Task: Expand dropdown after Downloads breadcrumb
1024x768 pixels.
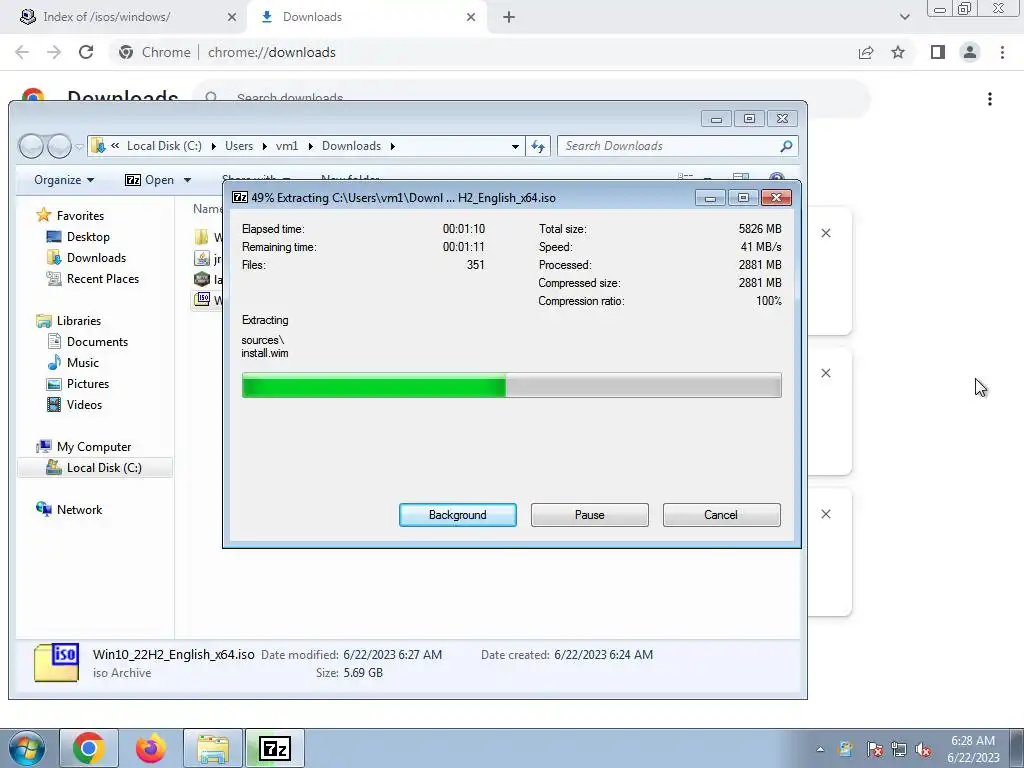Action: click(x=392, y=146)
